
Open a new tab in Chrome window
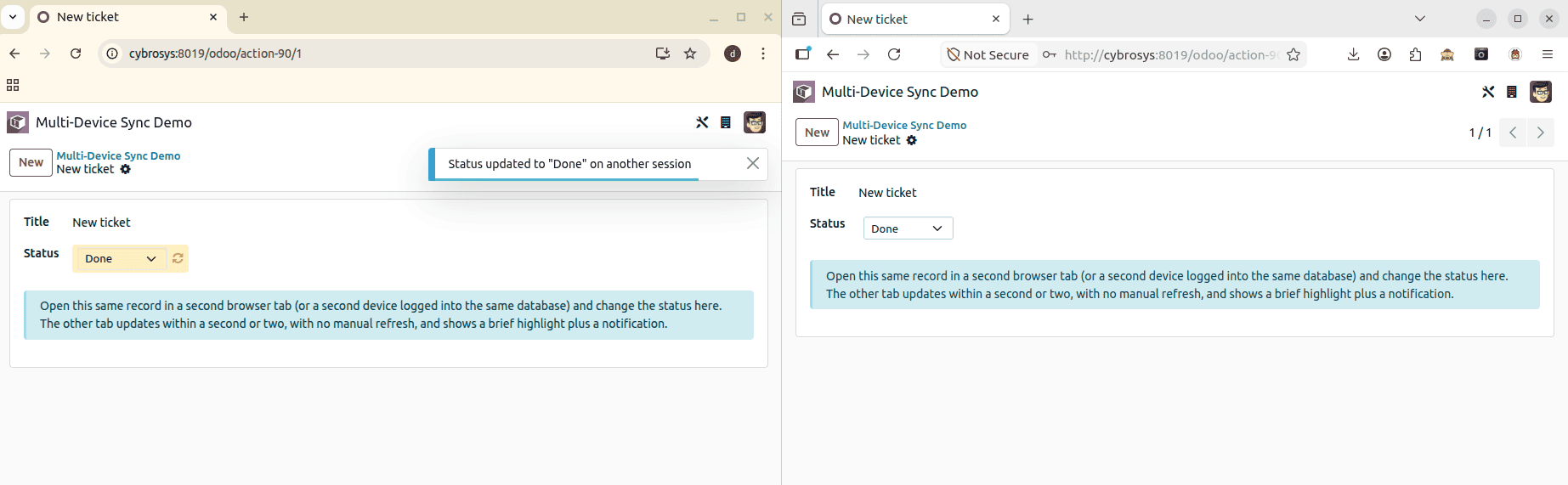(244, 17)
